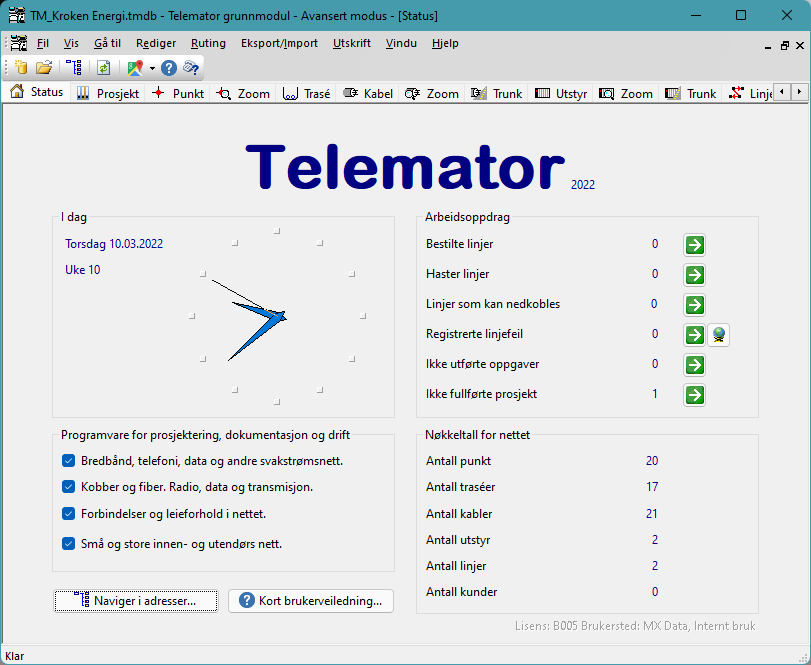
Task: Switch to the Punkt tab
Action: point(178,94)
